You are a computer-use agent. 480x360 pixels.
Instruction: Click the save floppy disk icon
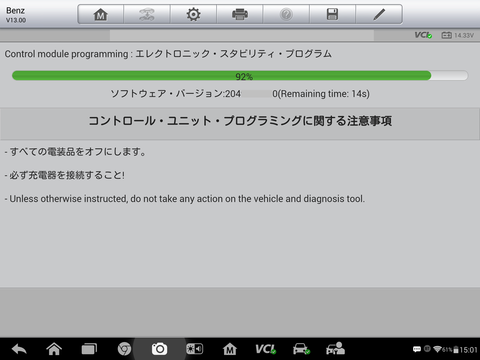click(x=332, y=14)
